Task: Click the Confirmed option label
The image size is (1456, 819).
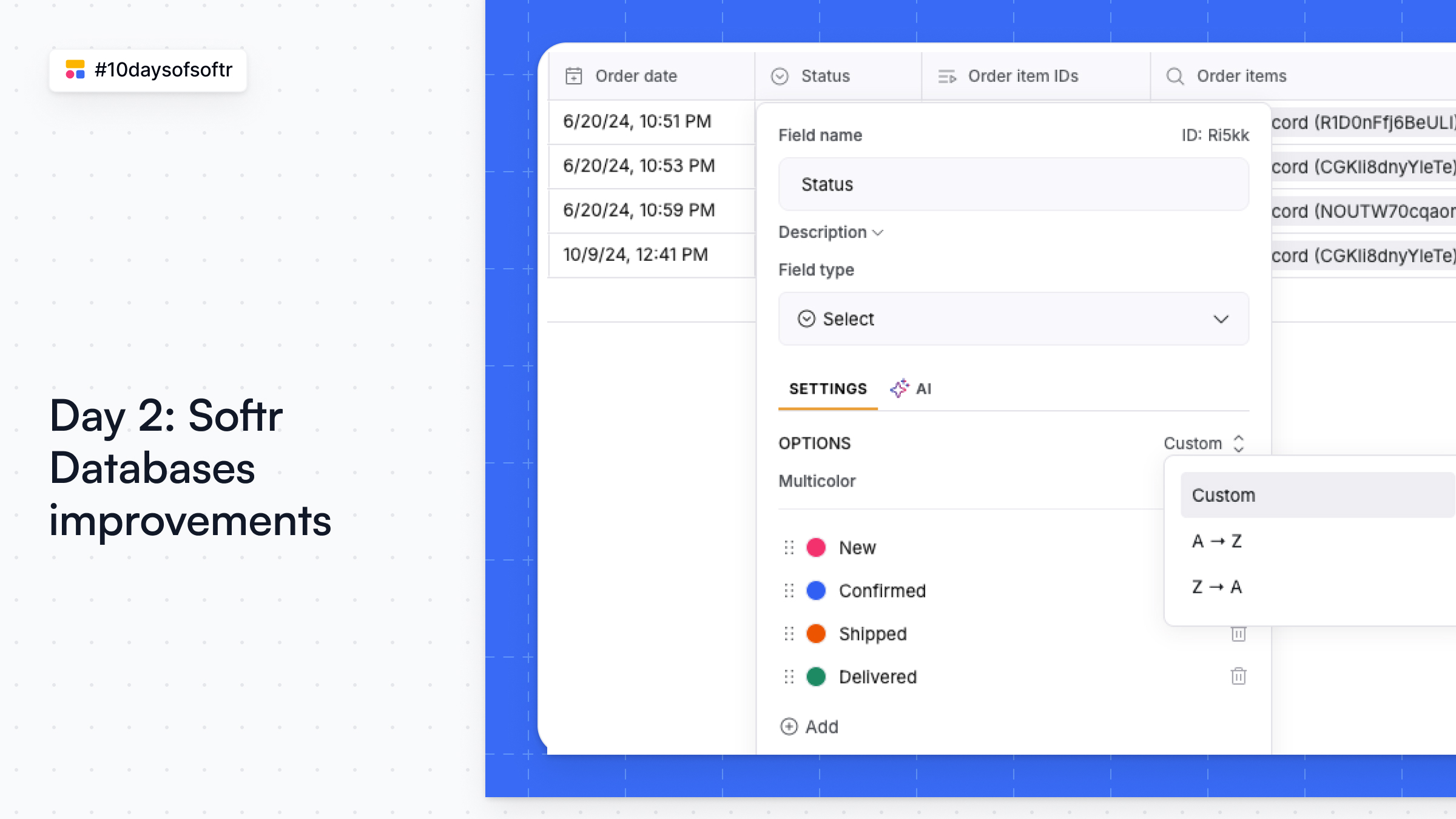Action: point(883,591)
